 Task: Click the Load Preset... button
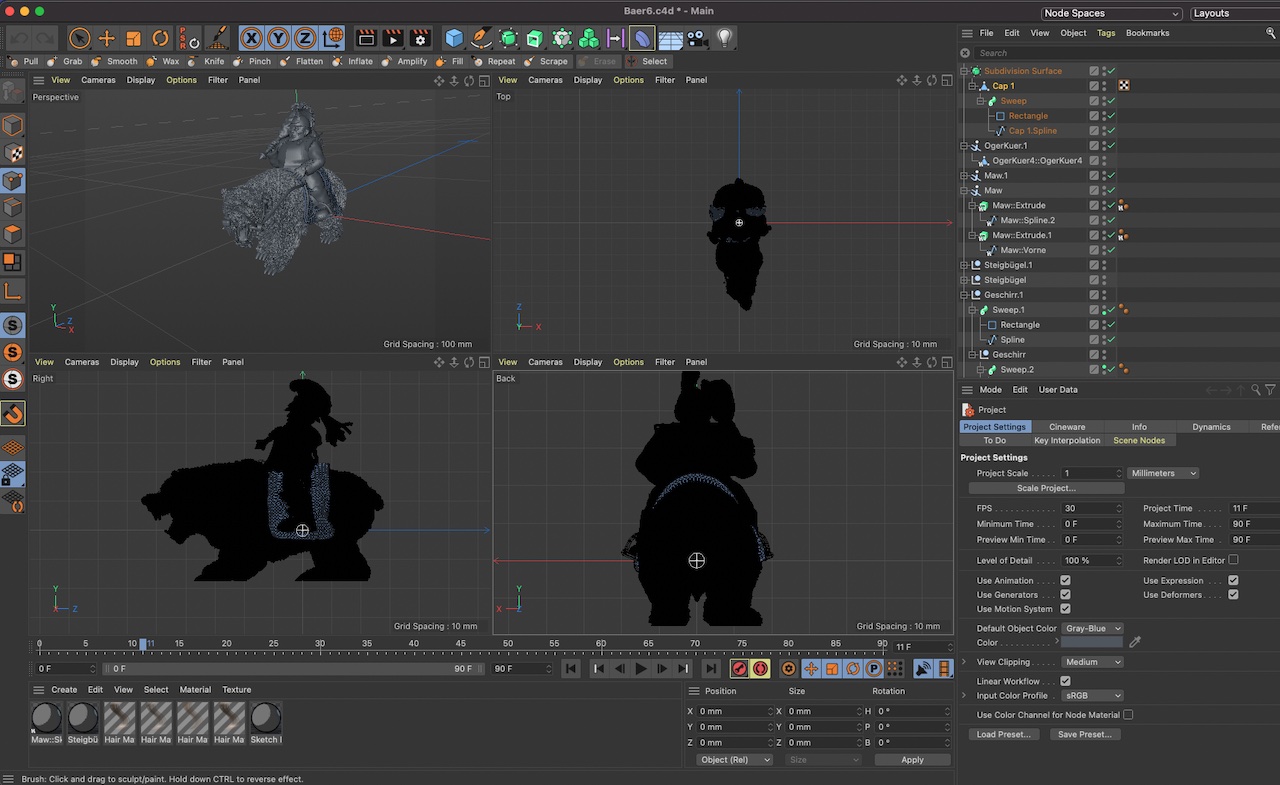pos(1003,734)
